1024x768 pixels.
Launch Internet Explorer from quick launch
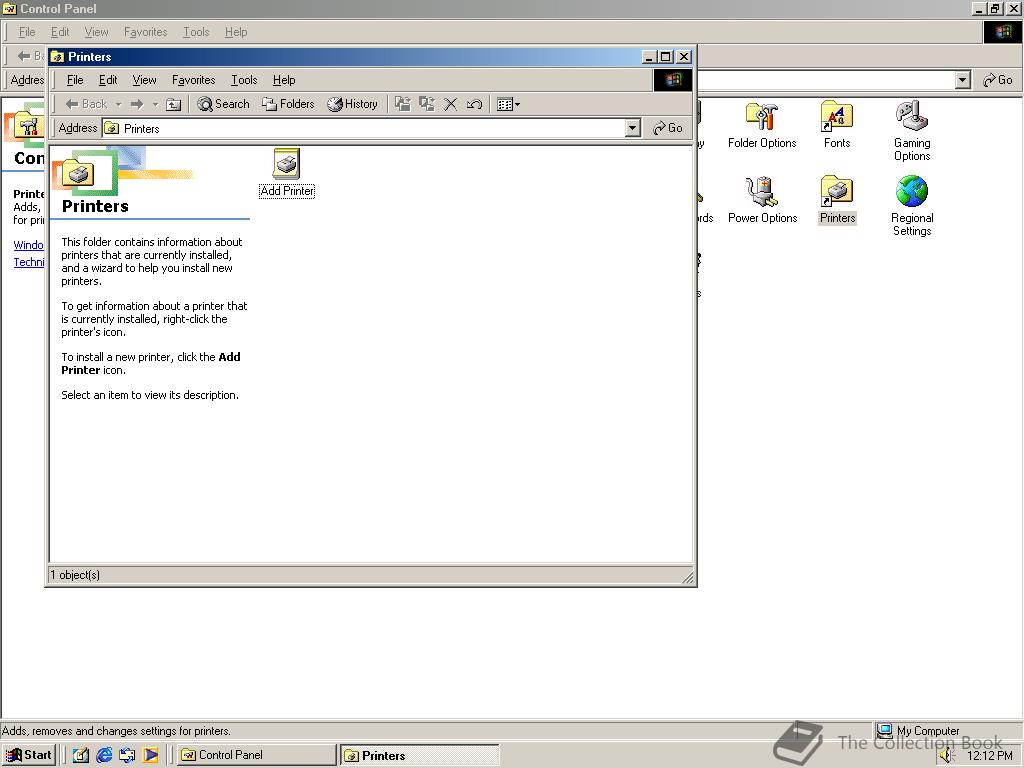pos(104,755)
